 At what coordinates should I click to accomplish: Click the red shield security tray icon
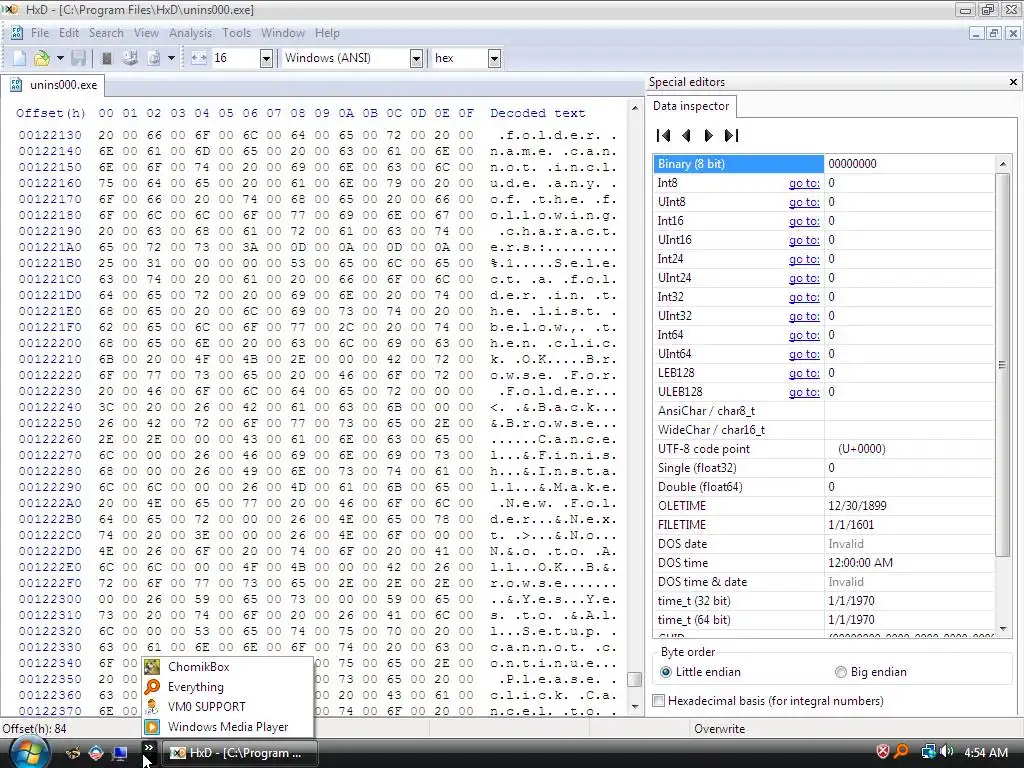pyautogui.click(x=882, y=752)
